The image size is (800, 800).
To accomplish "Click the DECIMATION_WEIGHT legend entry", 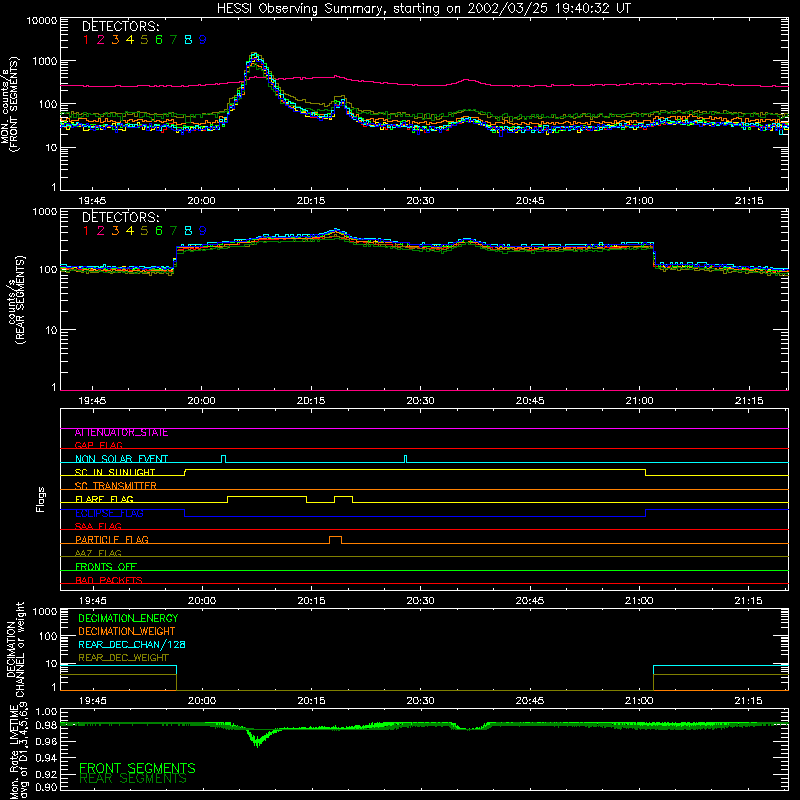I will click(127, 631).
